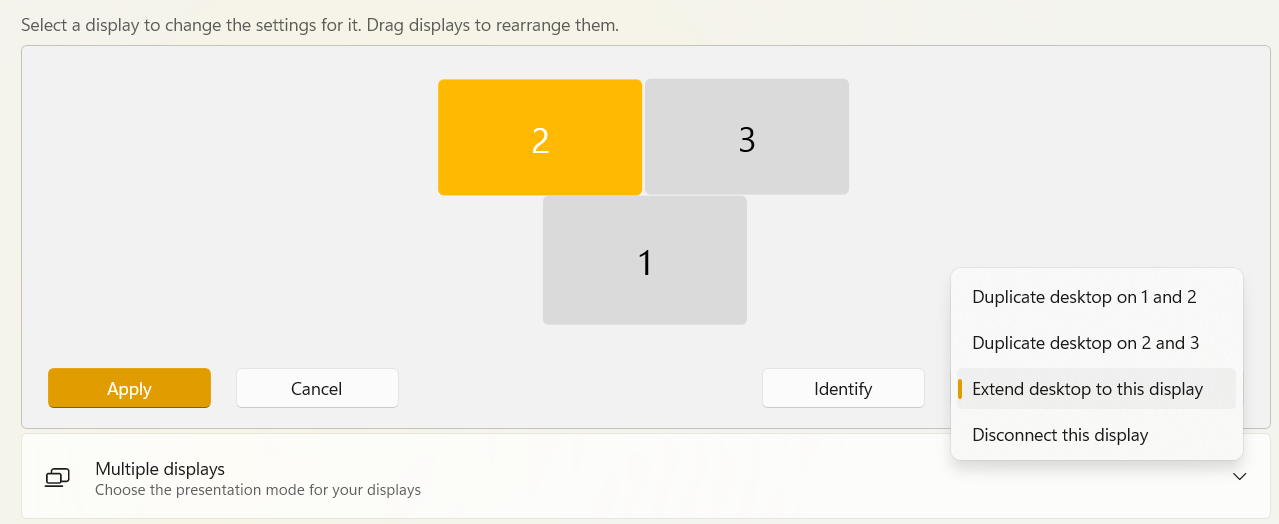Click the number 1 on the lower display
Screen dimensions: 1279x524
(x=645, y=263)
